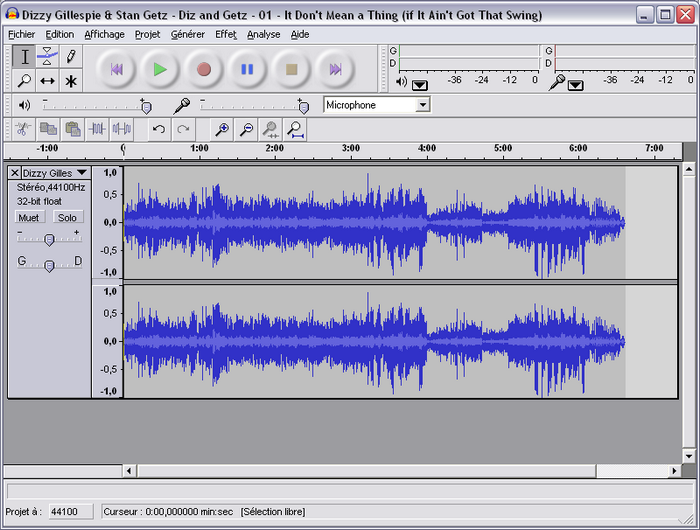Open the Effet menu

point(226,34)
